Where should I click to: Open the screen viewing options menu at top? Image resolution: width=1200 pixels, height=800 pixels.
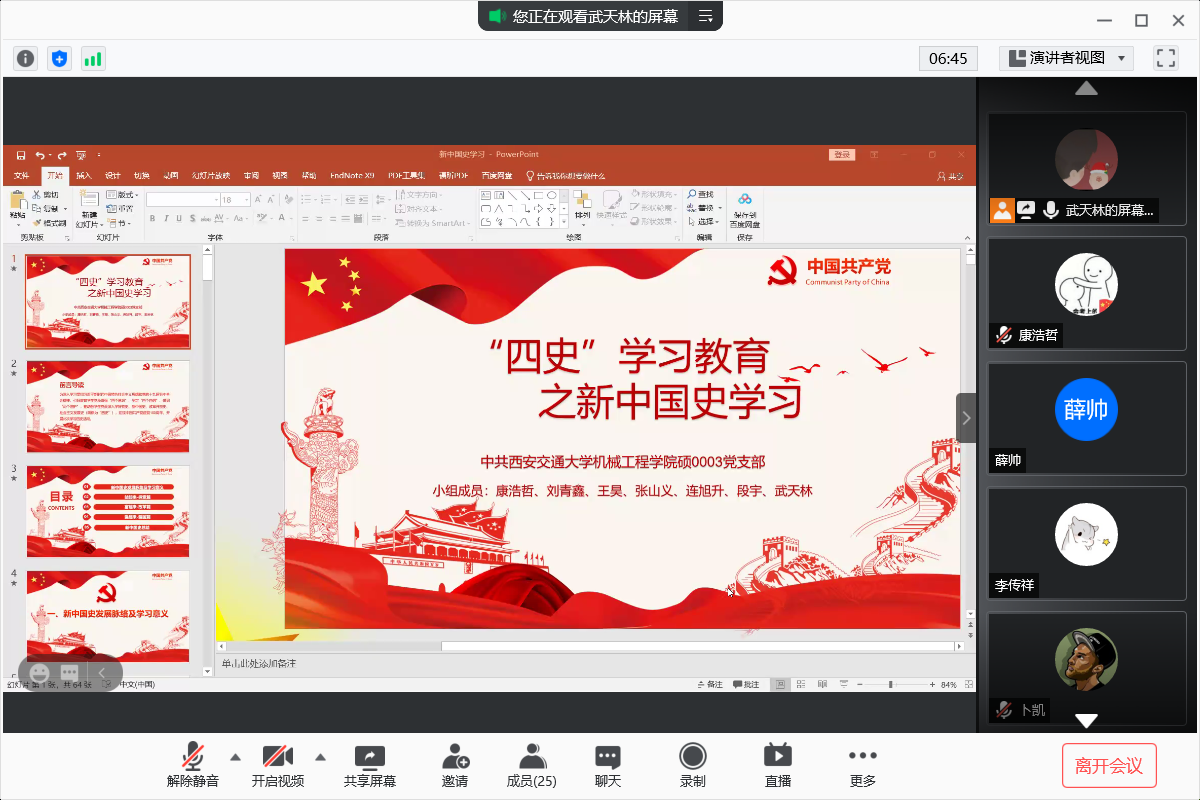(705, 16)
